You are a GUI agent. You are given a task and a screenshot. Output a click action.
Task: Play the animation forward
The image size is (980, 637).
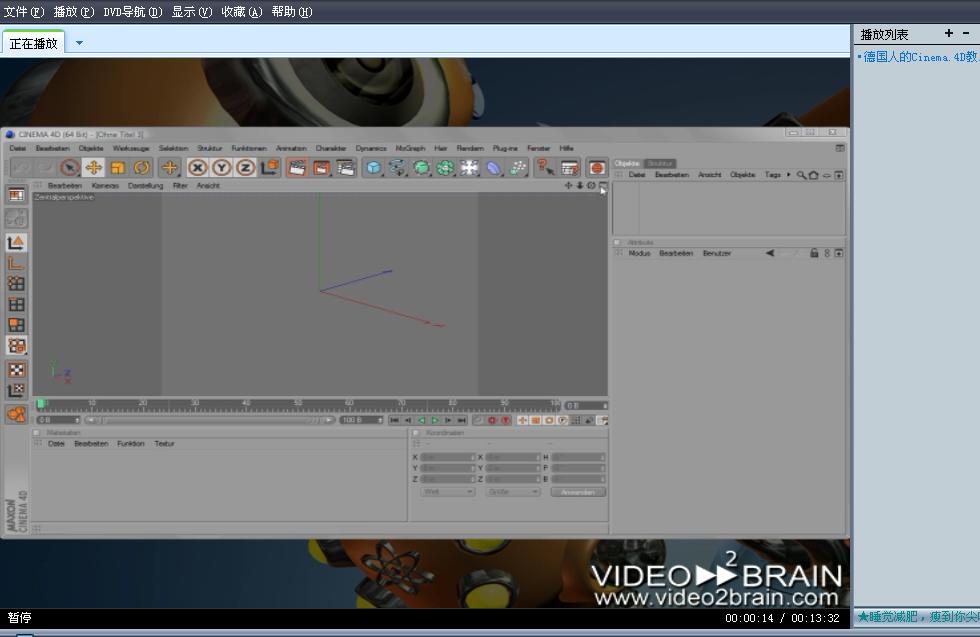[x=435, y=420]
